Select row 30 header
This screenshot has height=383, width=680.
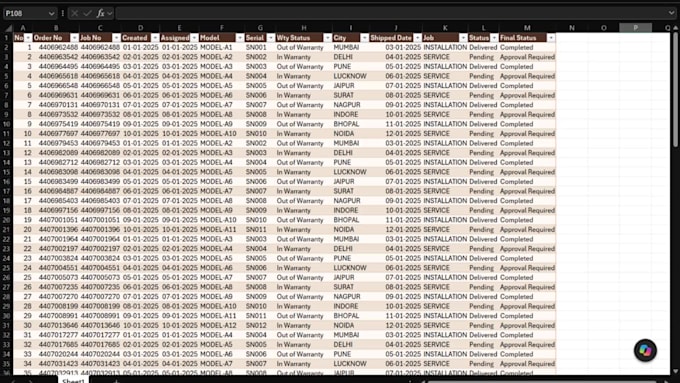[x=7, y=316]
